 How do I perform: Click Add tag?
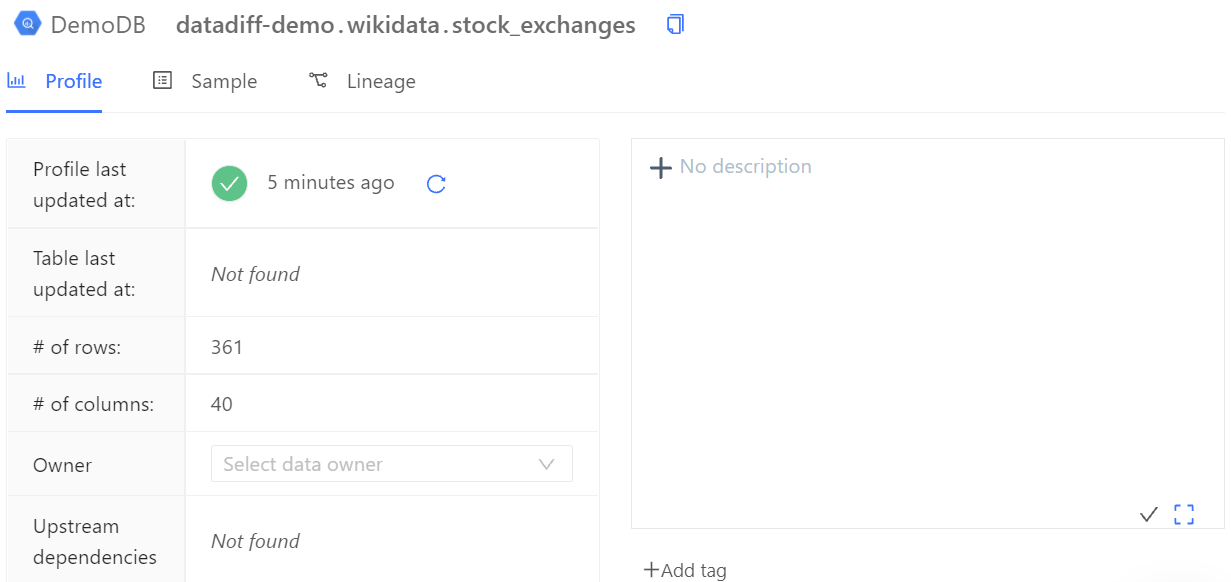pos(685,569)
